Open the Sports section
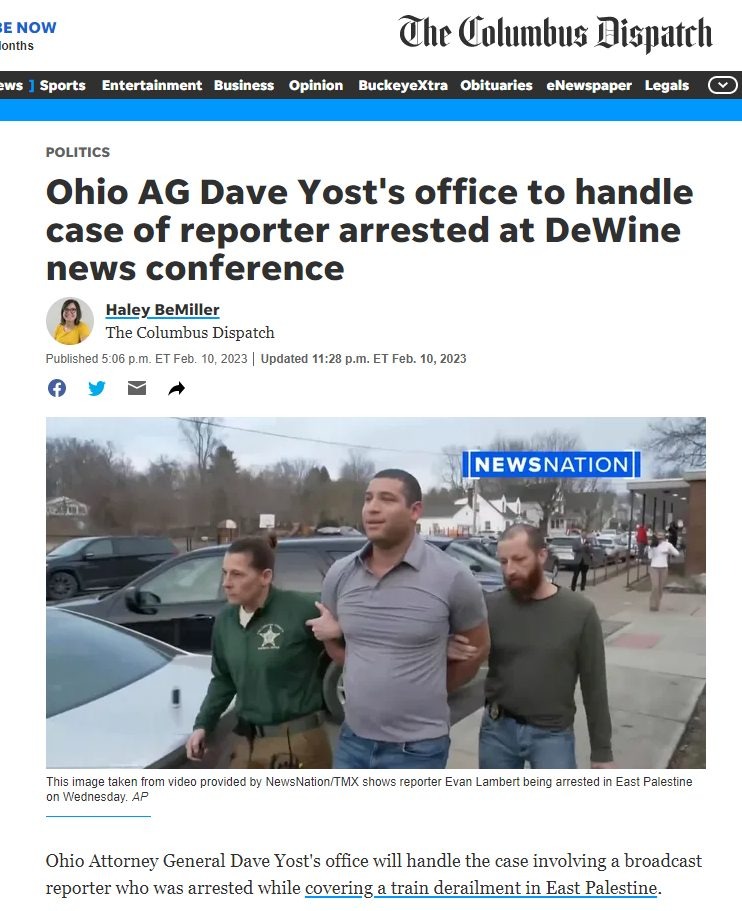The width and height of the screenshot is (742, 911). (63, 85)
